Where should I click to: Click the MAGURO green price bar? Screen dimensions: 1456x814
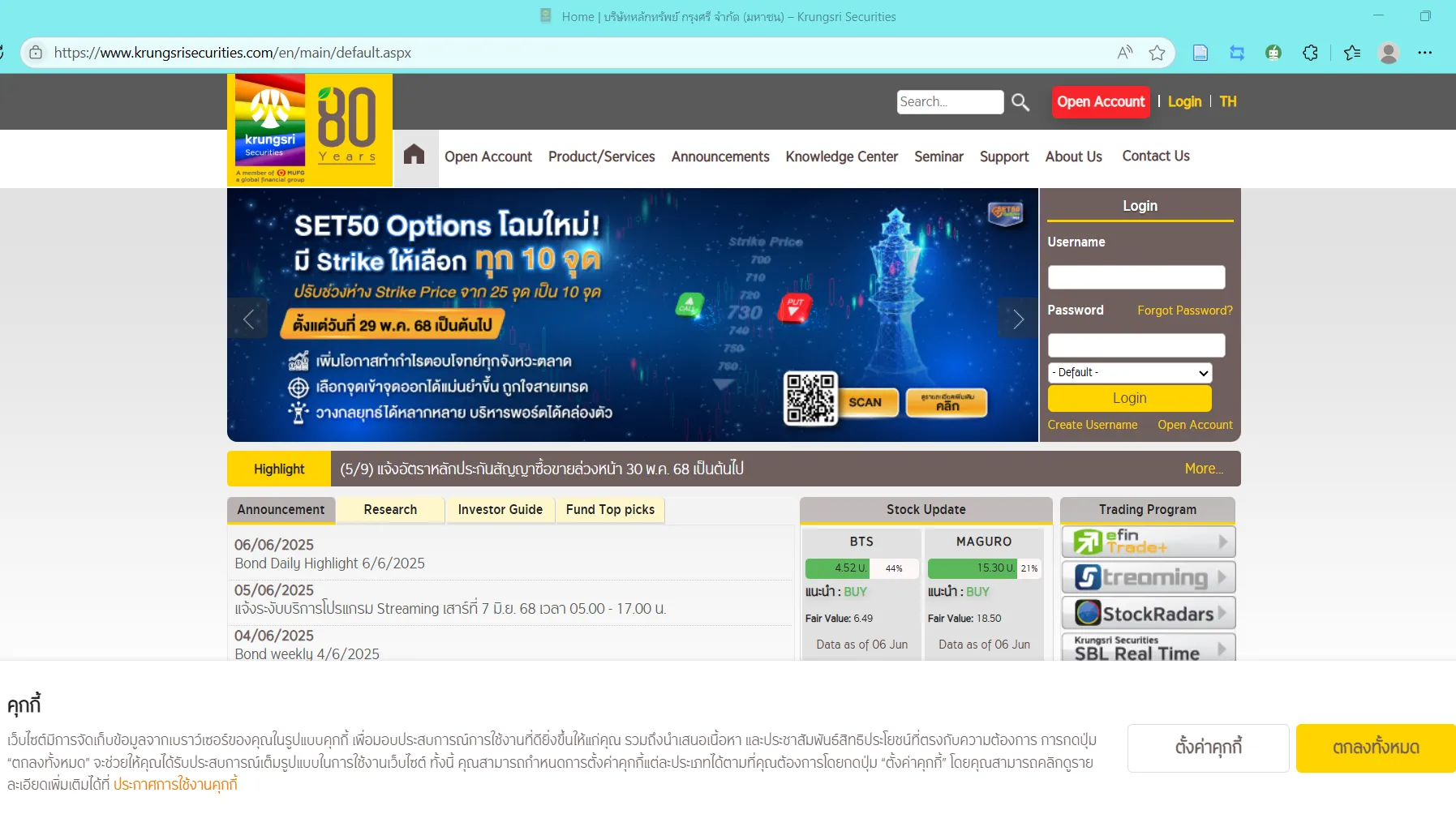[973, 568]
